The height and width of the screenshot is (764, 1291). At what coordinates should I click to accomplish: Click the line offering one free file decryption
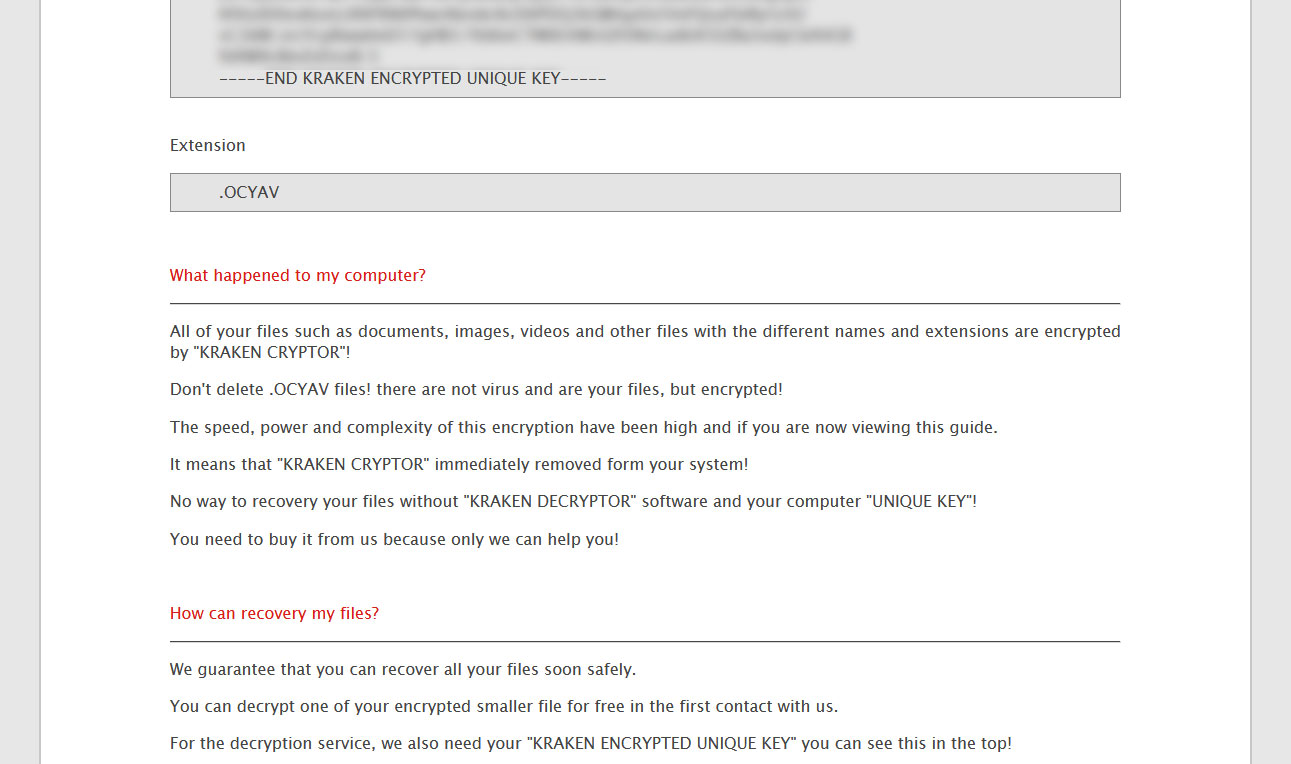(504, 706)
